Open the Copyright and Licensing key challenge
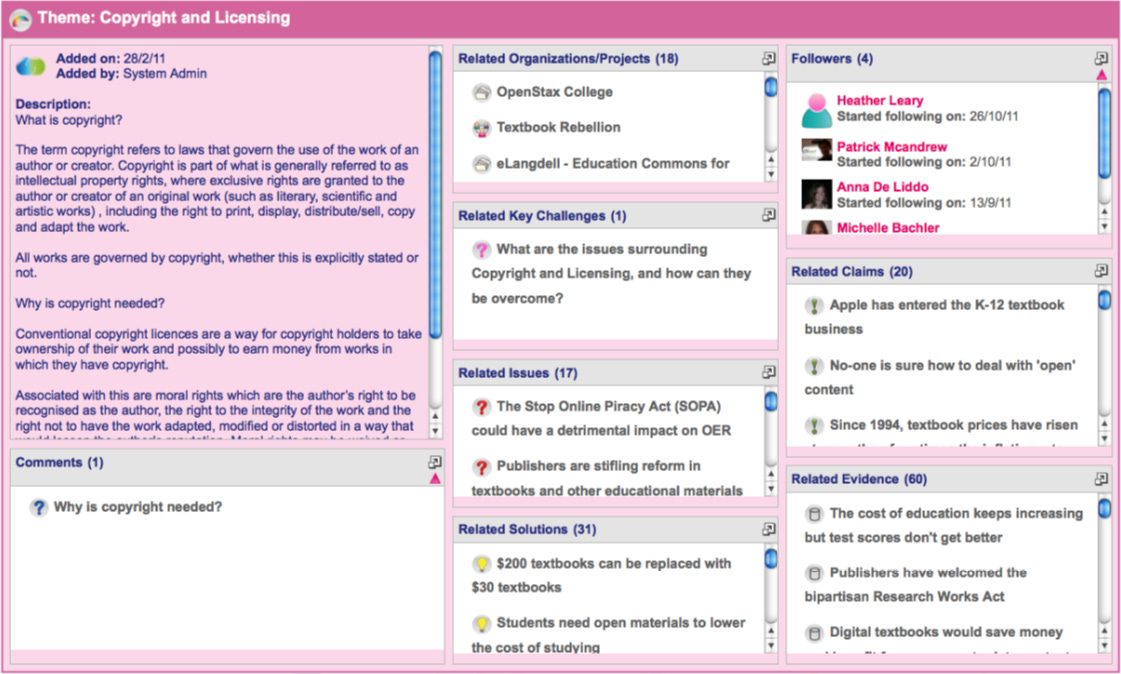The height and width of the screenshot is (674, 1121). tap(611, 274)
